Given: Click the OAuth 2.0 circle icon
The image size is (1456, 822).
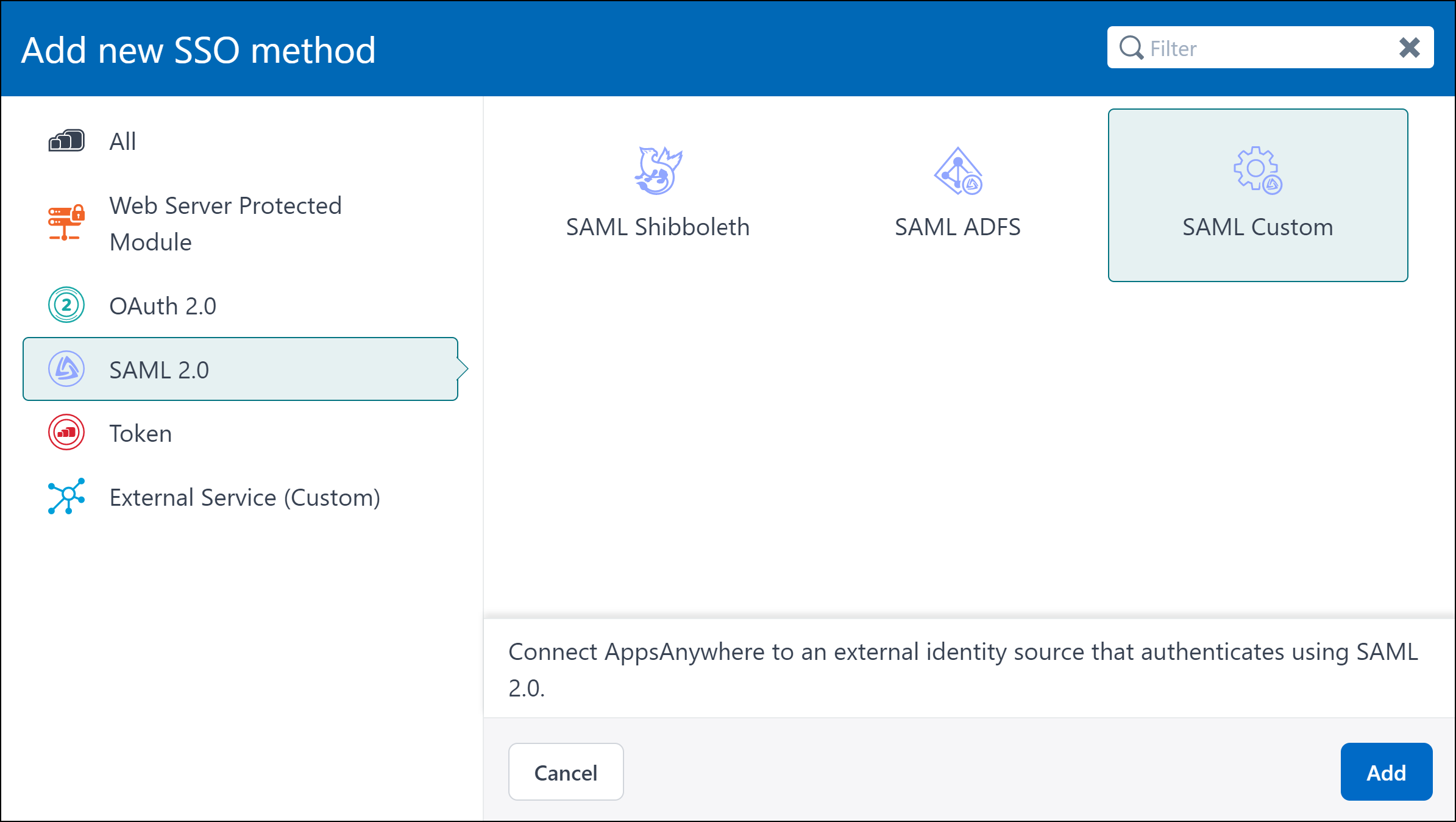Looking at the screenshot, I should point(65,305).
